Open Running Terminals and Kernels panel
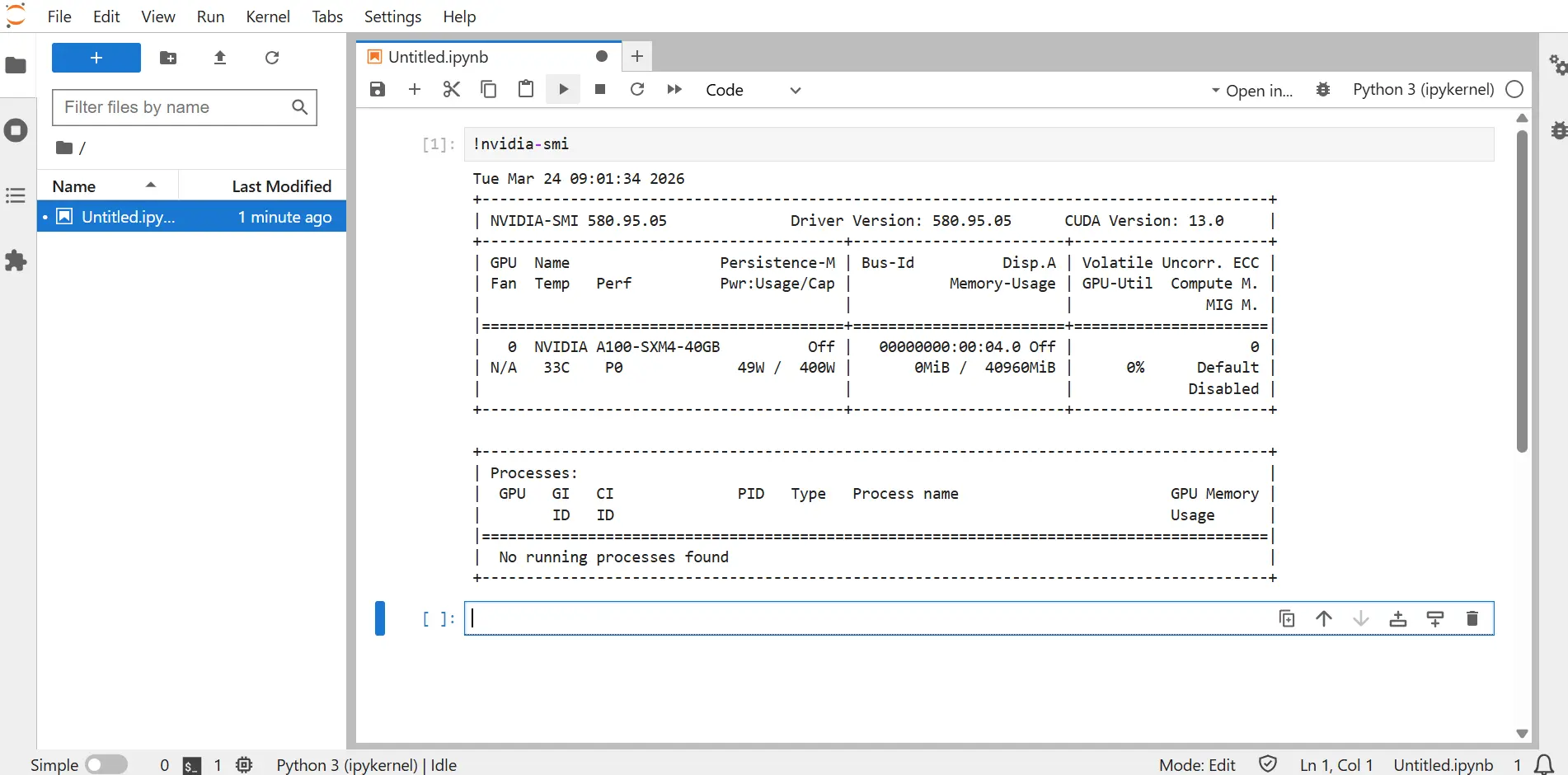 (x=16, y=130)
